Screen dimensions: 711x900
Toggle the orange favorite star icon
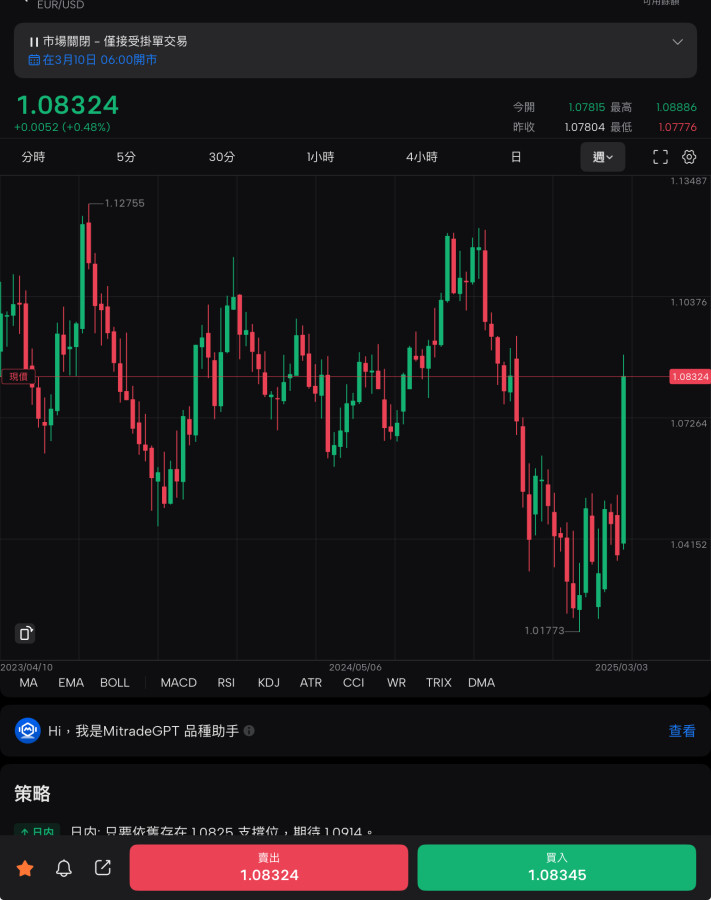[25, 868]
